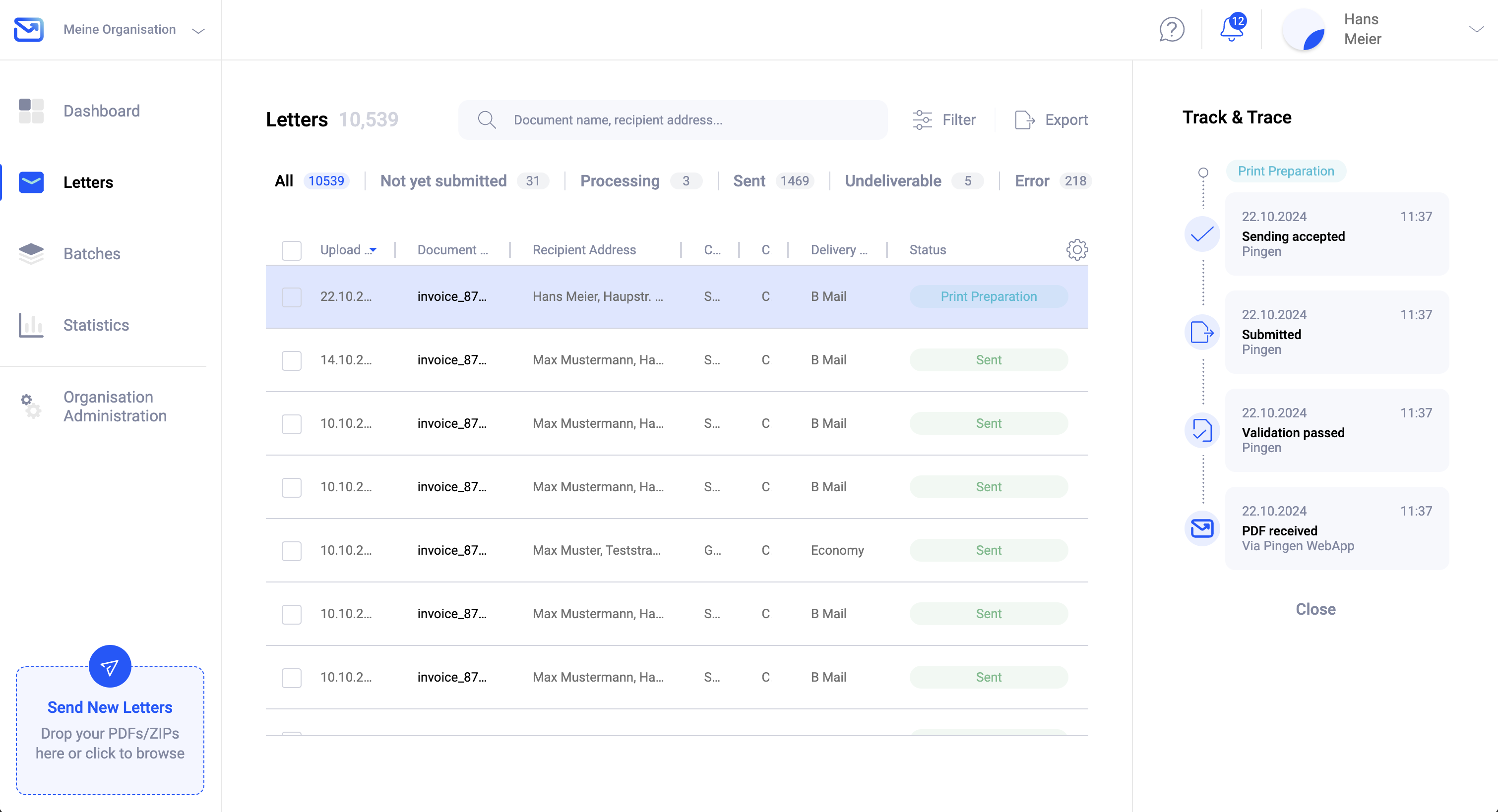Tick the select-all checkbox in table header

pos(291,250)
